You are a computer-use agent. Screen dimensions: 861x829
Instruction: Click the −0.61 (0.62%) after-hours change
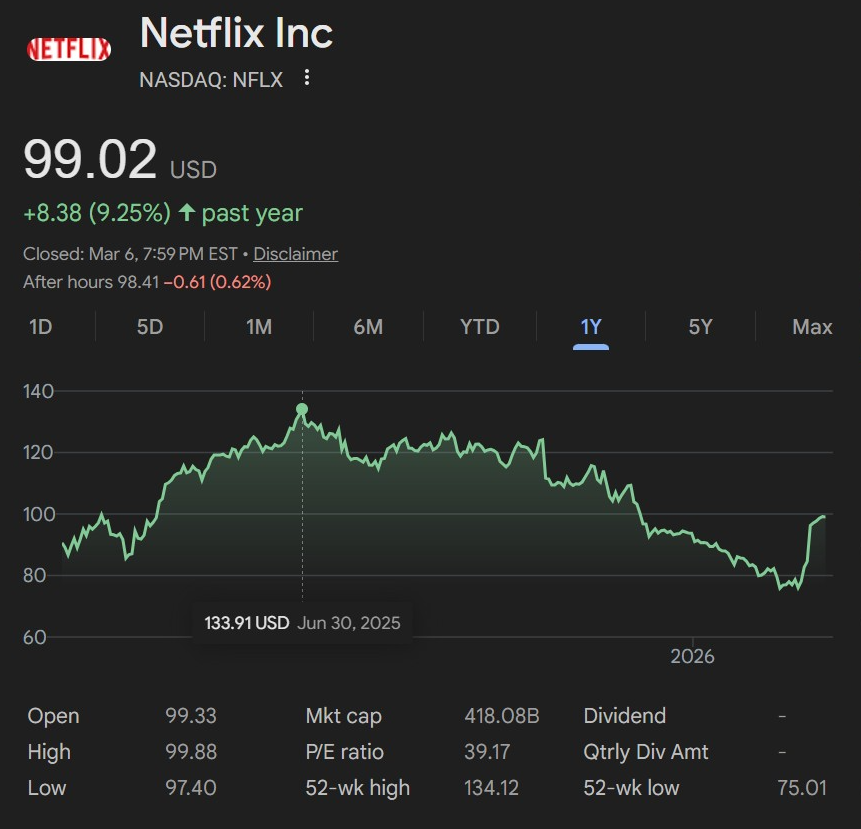[217, 282]
